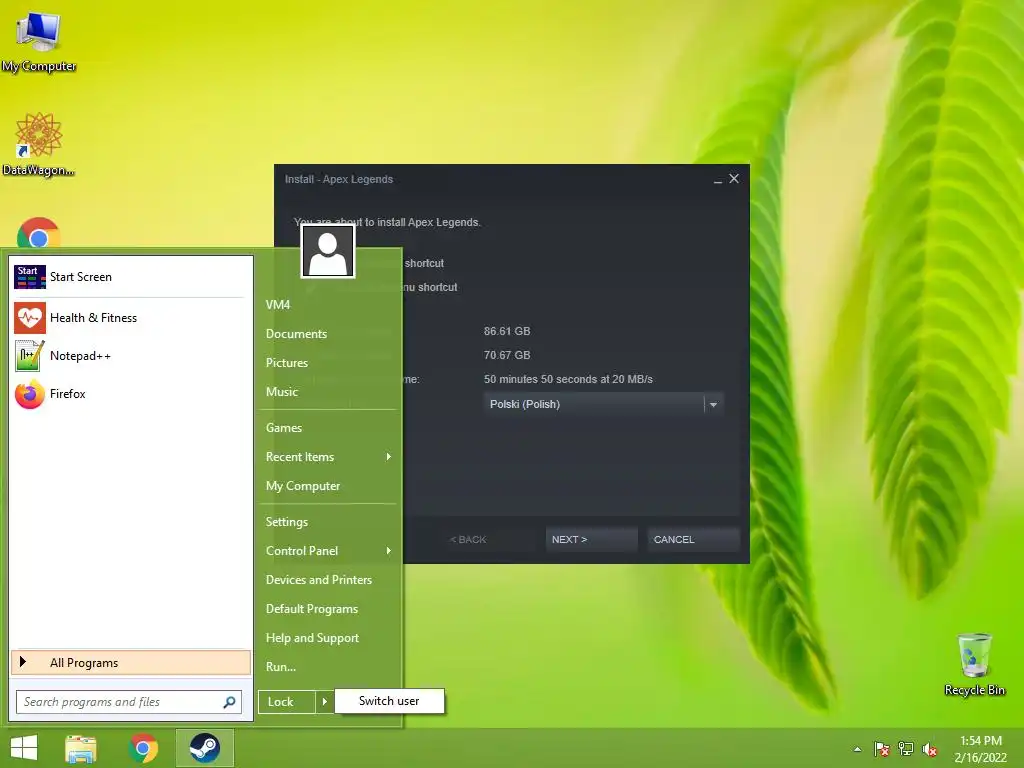Open Default Programs
The image size is (1024, 768).
[312, 609]
